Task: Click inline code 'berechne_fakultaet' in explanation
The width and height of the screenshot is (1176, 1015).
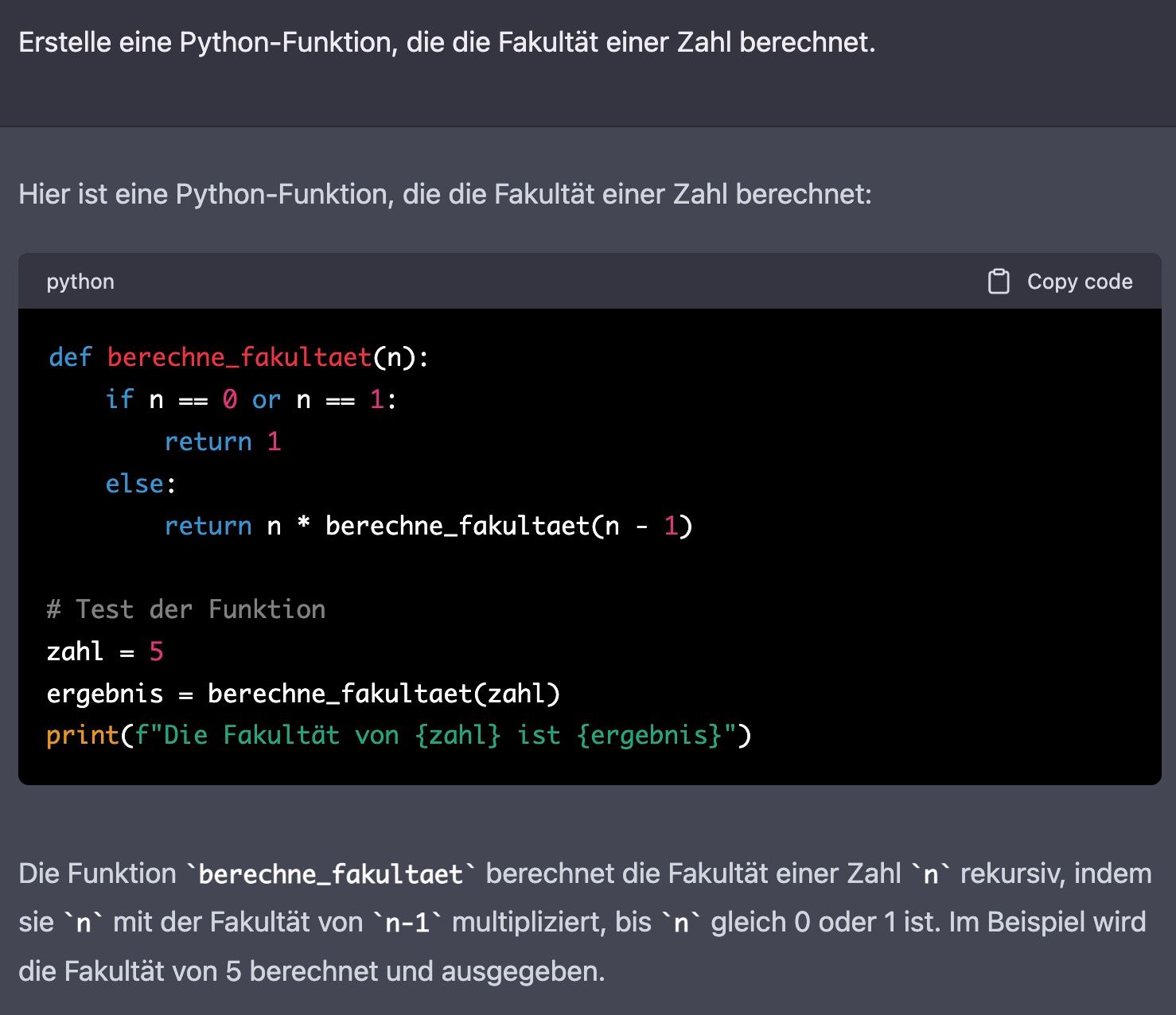Action: (x=330, y=874)
